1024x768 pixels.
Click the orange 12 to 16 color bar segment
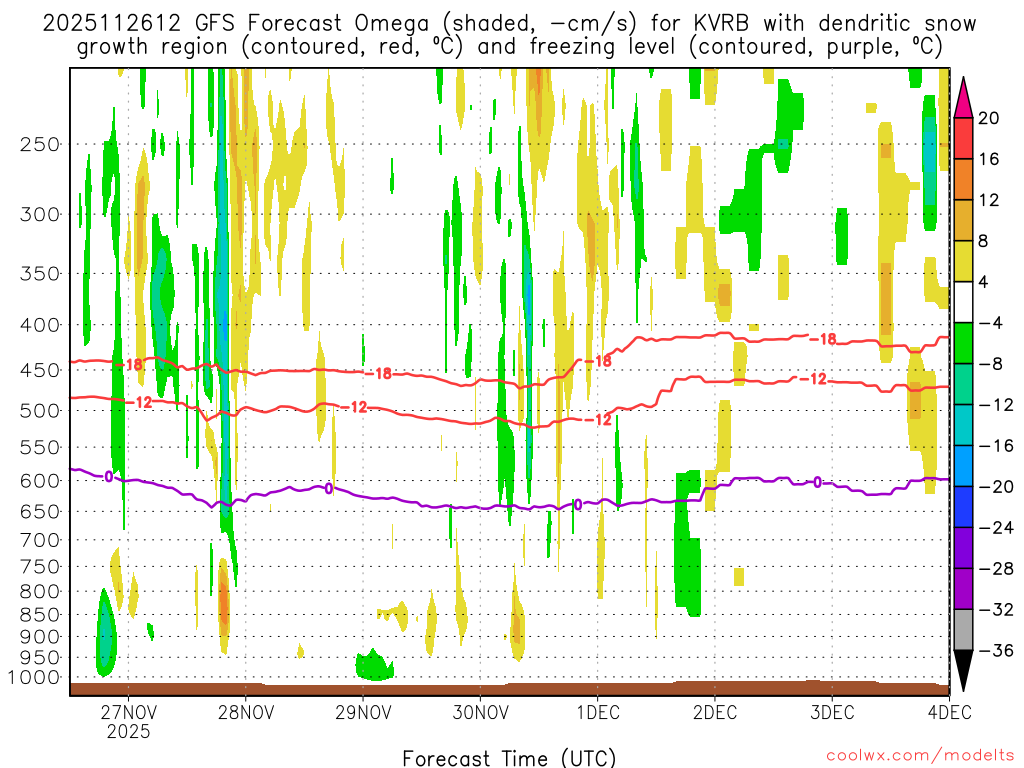[963, 180]
